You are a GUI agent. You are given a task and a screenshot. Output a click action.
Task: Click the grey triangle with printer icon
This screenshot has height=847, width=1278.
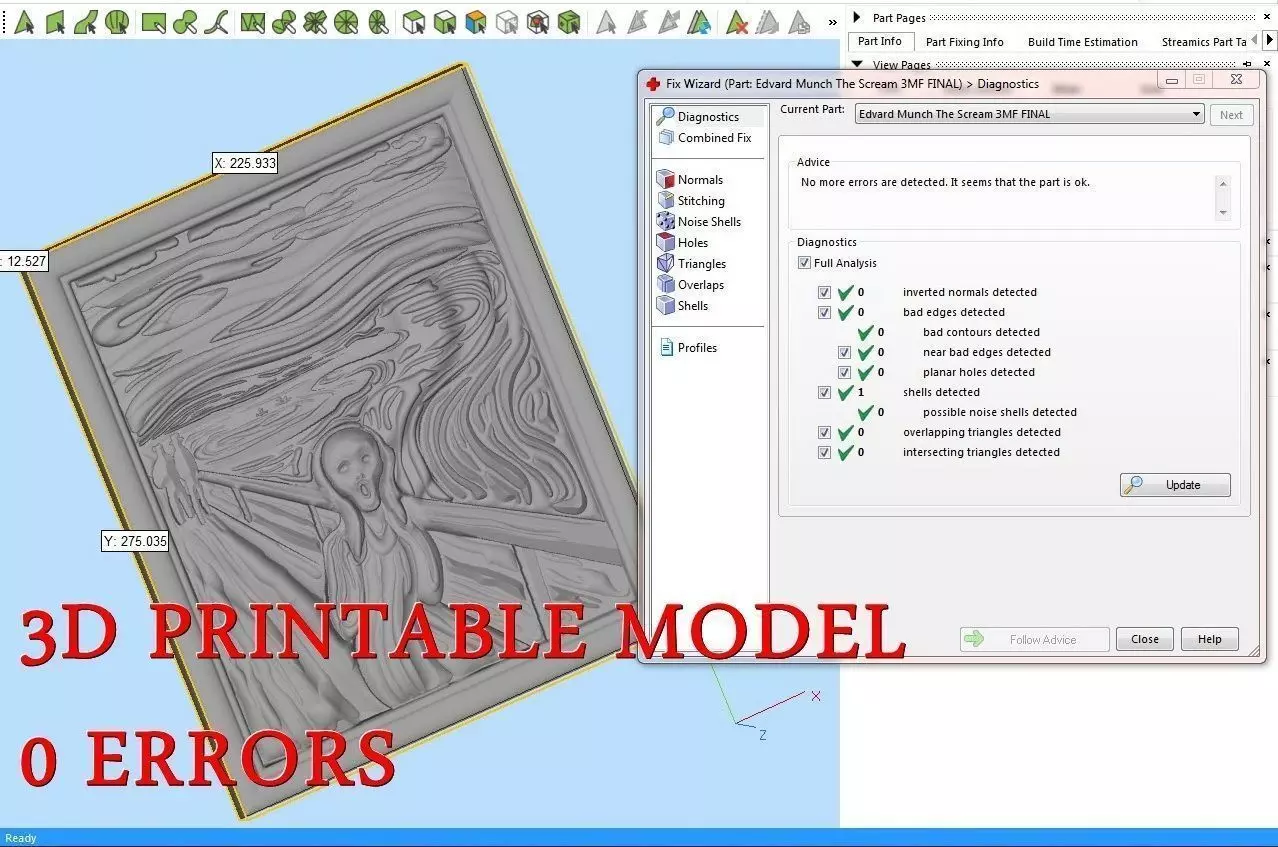[798, 21]
